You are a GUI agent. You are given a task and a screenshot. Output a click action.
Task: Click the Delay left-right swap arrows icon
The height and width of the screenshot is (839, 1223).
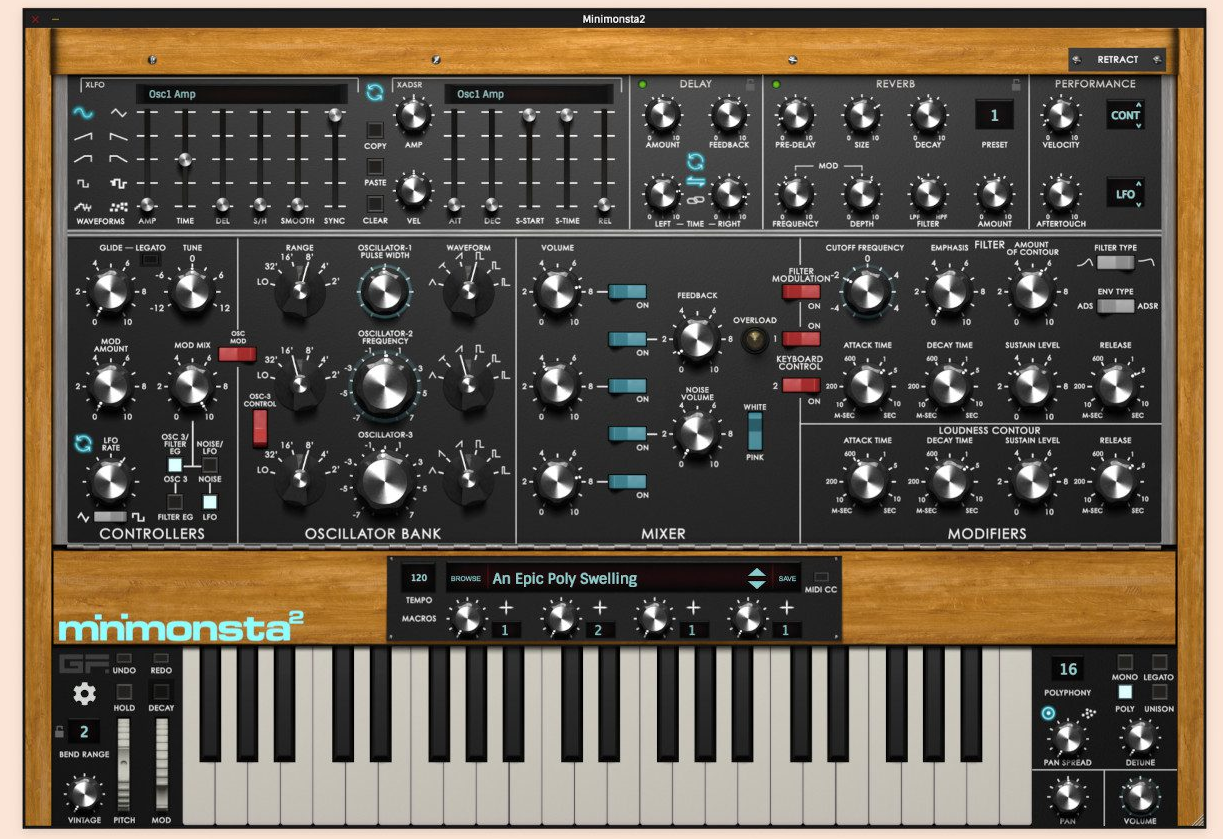pos(695,181)
